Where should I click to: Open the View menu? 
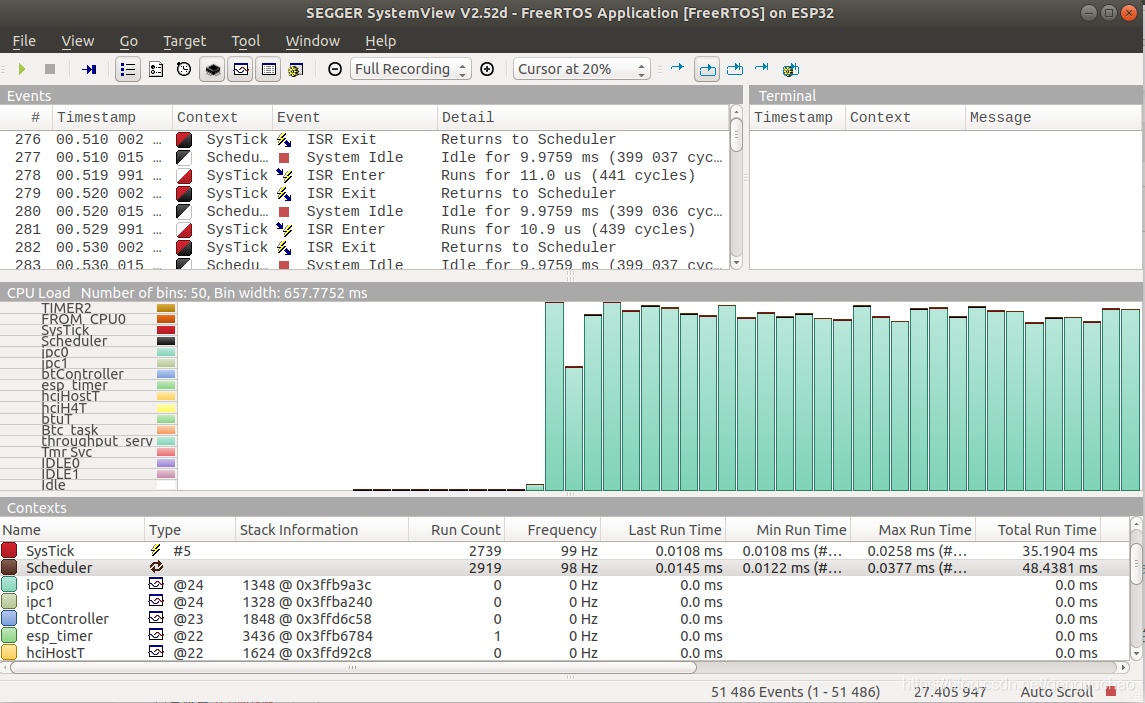tap(77, 41)
